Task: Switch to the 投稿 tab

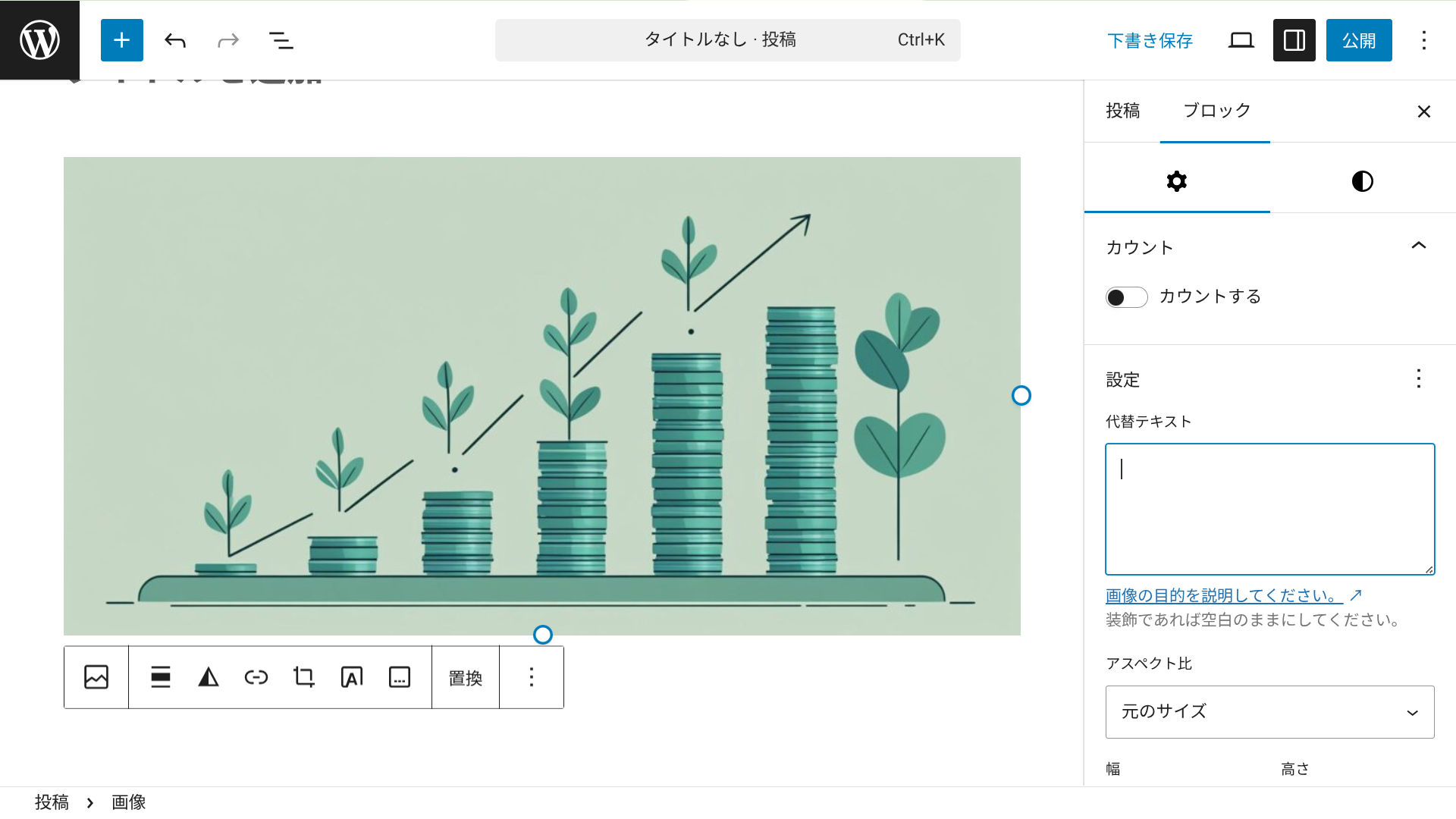Action: coord(1123,111)
